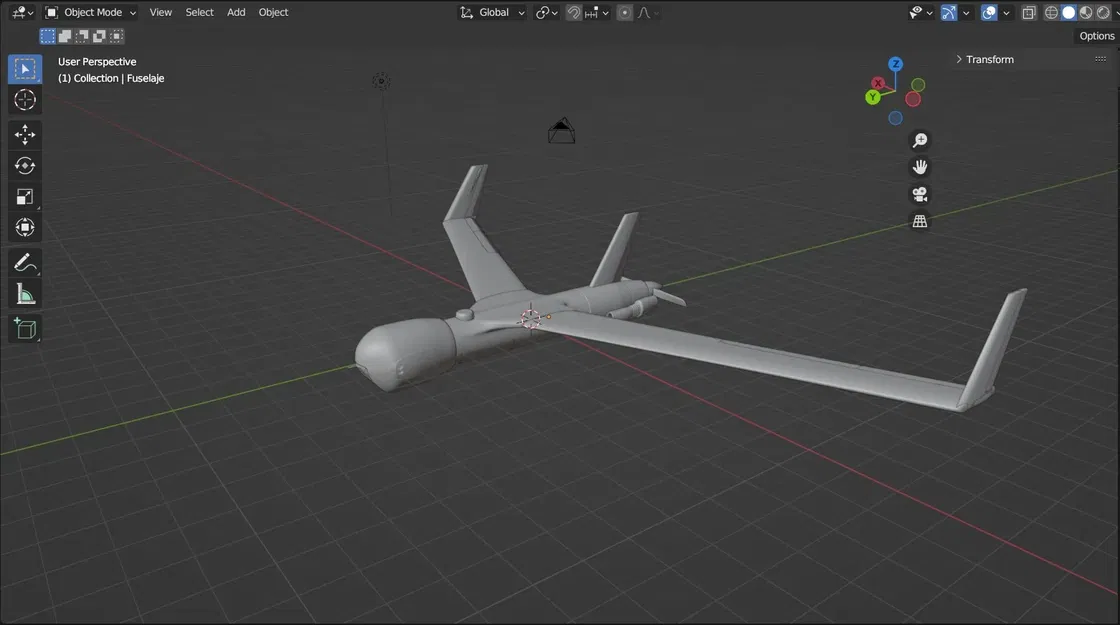Select the Annotate tool
Screen dimensions: 1120x625
pyautogui.click(x=24, y=262)
